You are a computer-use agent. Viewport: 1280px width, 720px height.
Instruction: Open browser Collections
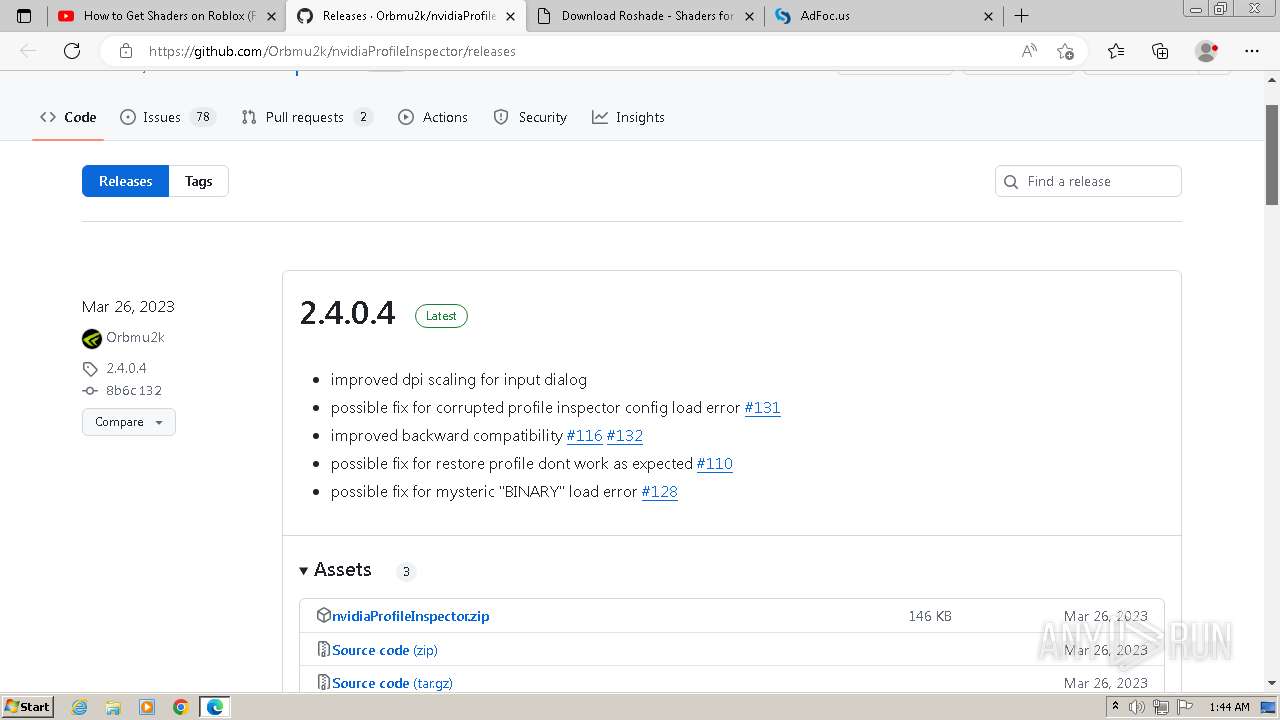1160,51
